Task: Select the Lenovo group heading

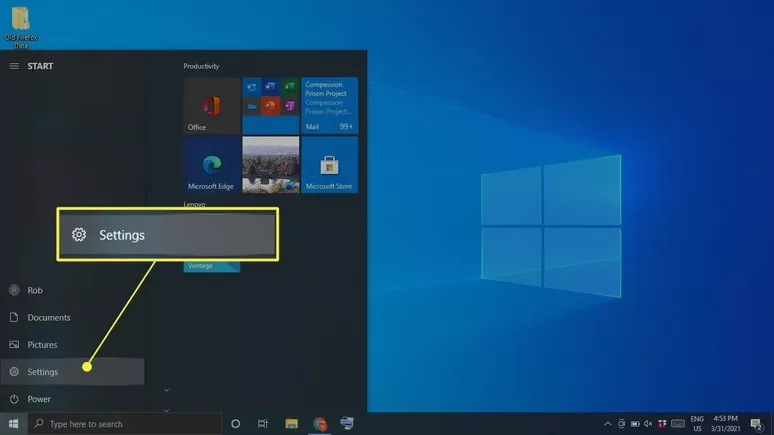Action: click(194, 204)
